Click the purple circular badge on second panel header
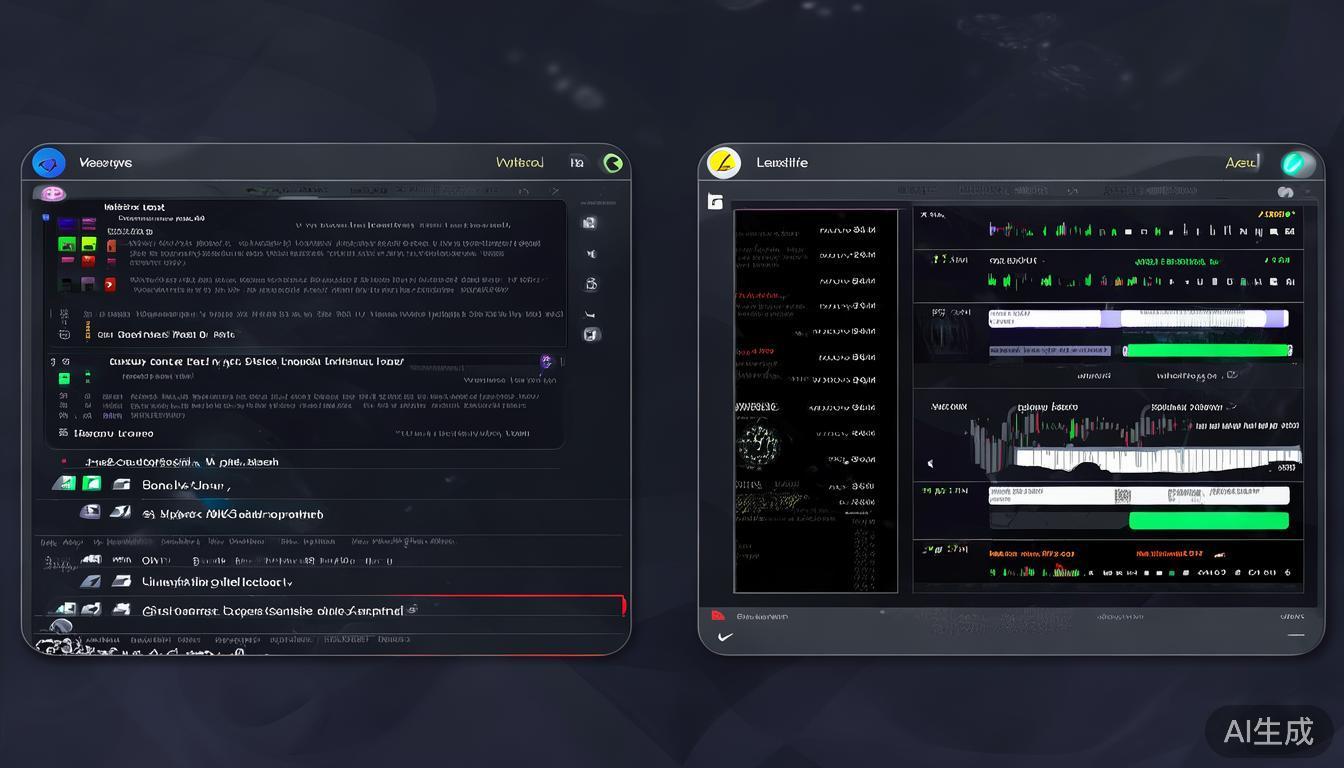 pyautogui.click(x=546, y=361)
